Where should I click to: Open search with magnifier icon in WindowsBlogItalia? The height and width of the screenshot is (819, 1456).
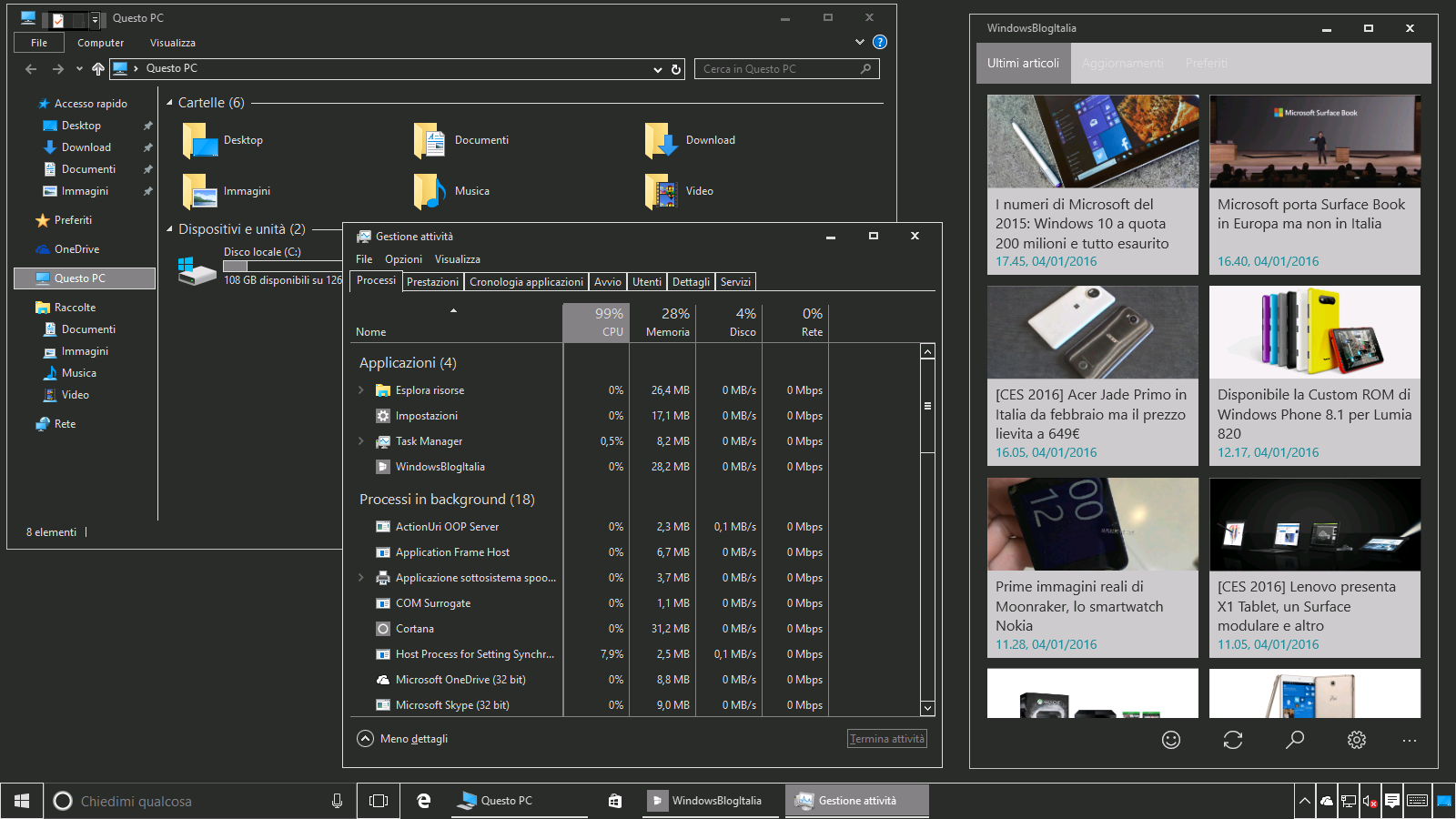[1295, 740]
